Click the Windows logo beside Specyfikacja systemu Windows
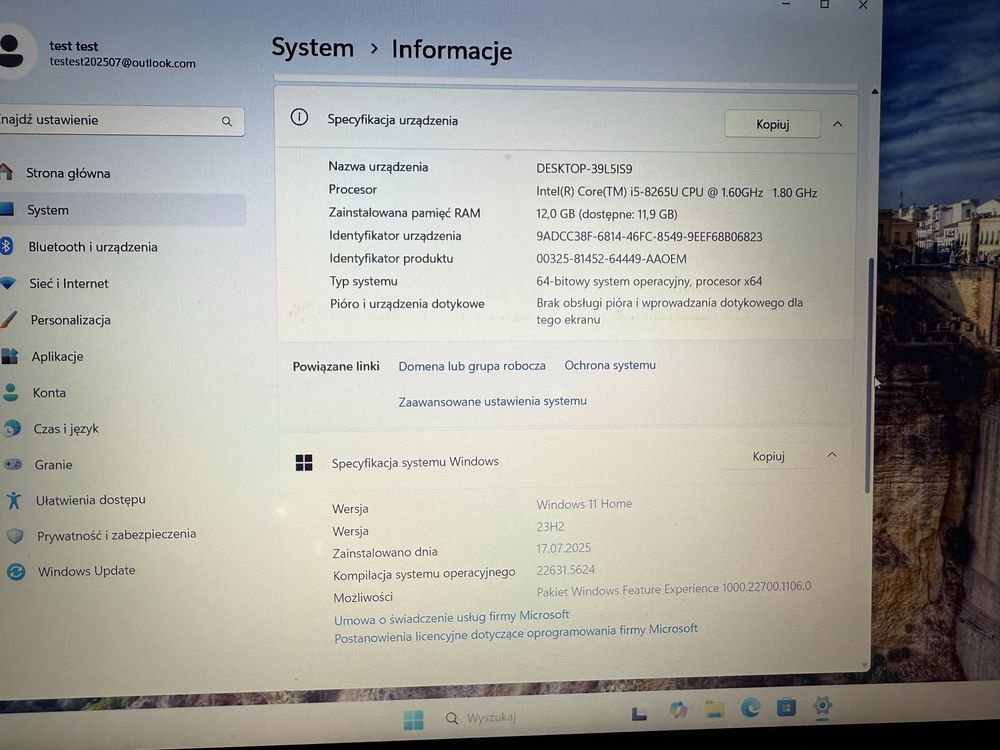 pyautogui.click(x=304, y=462)
